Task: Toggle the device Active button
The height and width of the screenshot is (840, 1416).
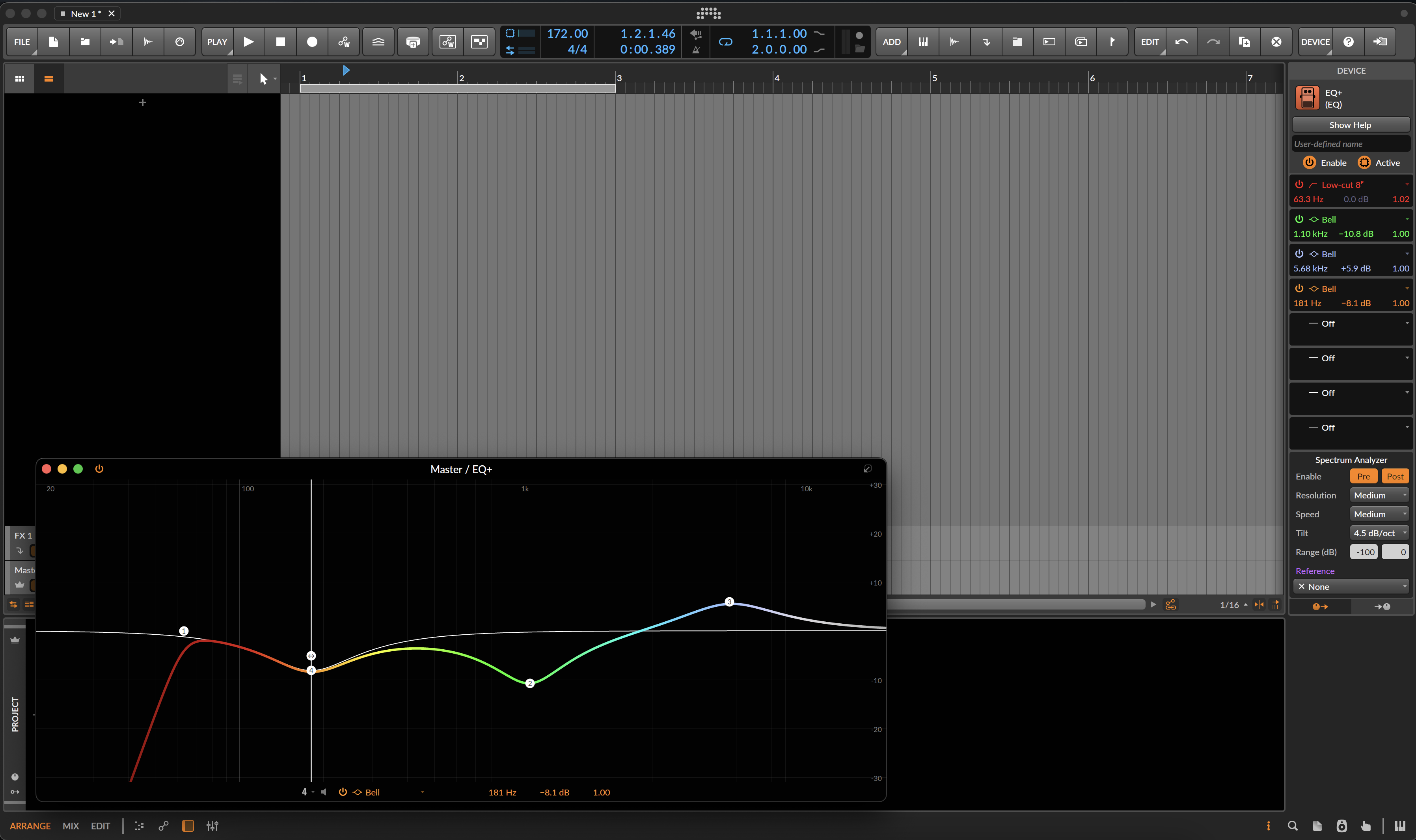Action: tap(1364, 162)
